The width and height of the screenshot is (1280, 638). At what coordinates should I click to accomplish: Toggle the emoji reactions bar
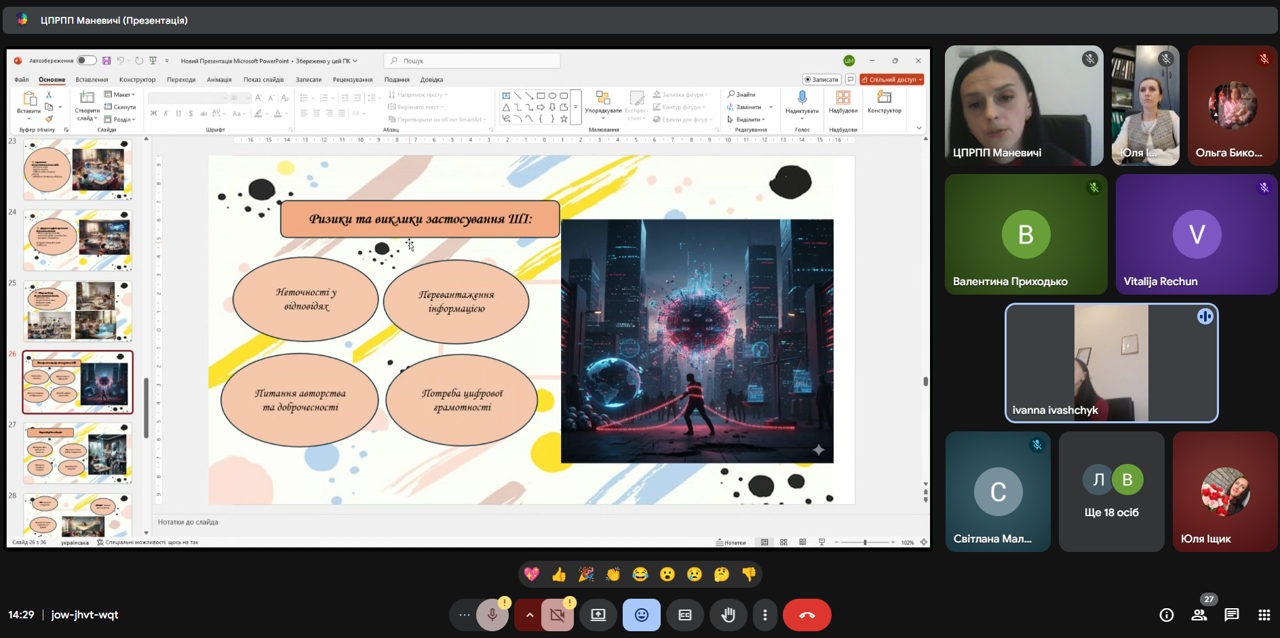pos(641,615)
